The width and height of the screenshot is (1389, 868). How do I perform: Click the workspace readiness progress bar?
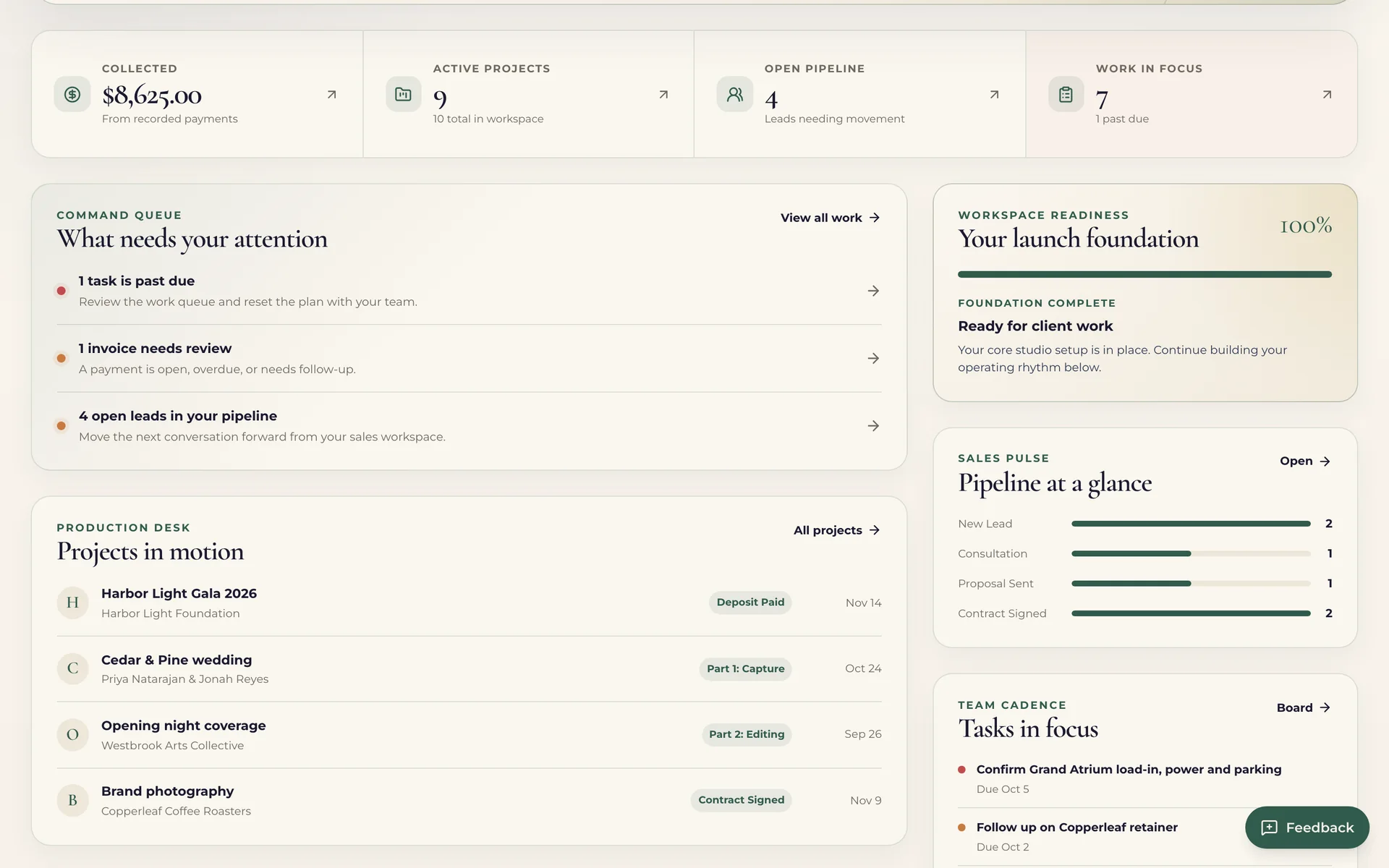[1144, 275]
